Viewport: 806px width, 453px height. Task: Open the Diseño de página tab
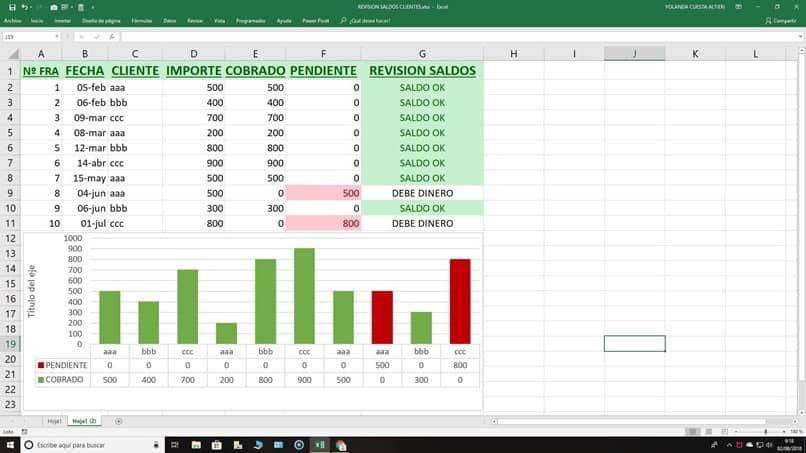pyautogui.click(x=101, y=21)
